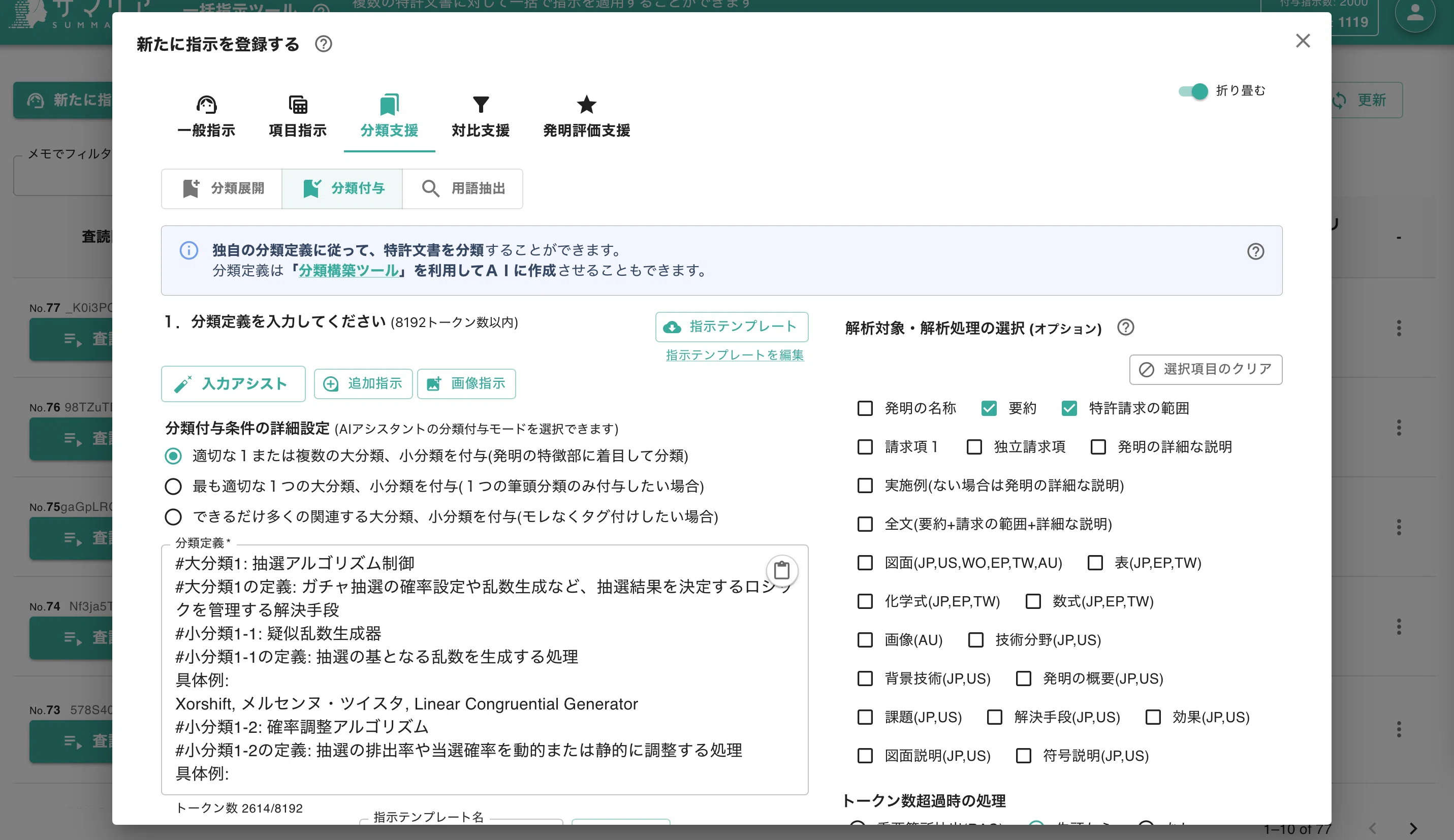Click the 追加指示 plus button
The width and height of the screenshot is (1454, 840).
click(363, 383)
